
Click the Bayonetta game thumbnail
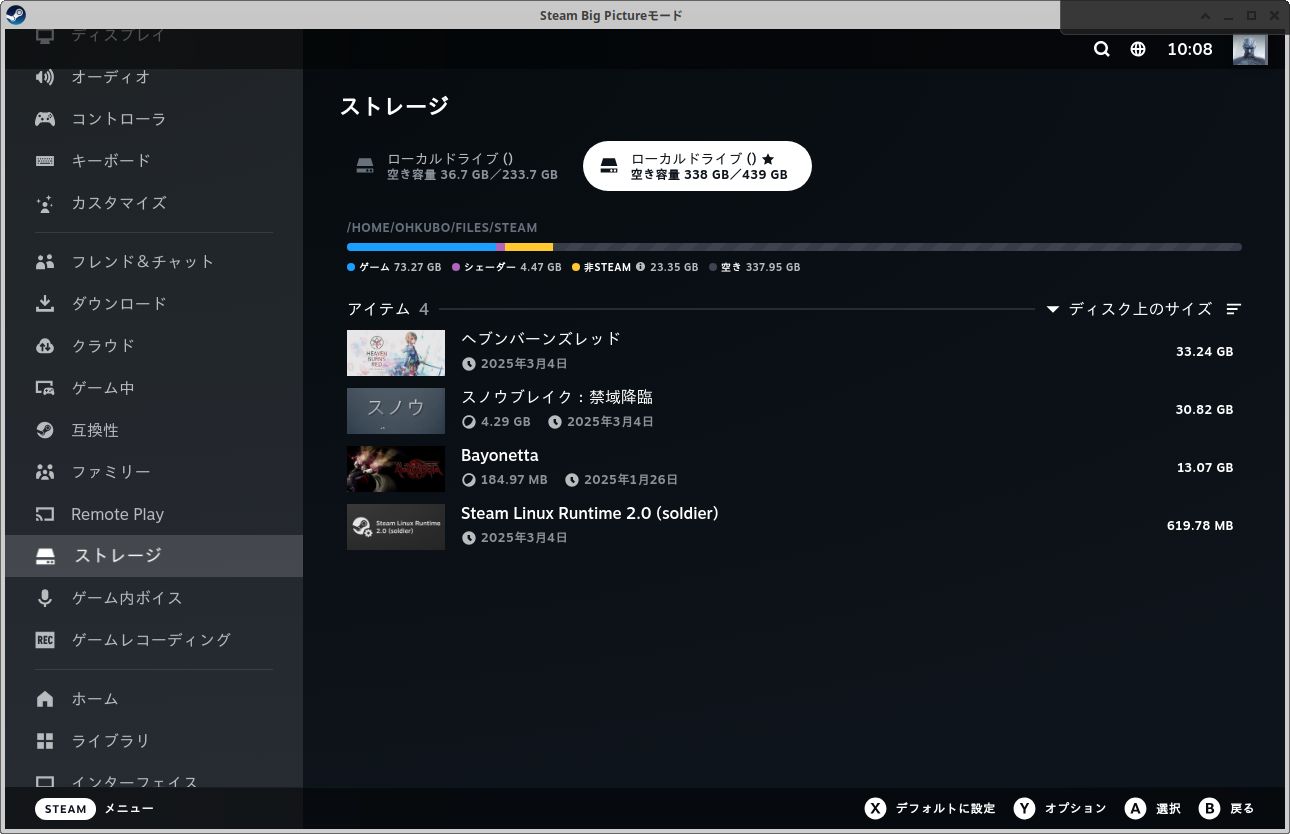[x=395, y=469]
